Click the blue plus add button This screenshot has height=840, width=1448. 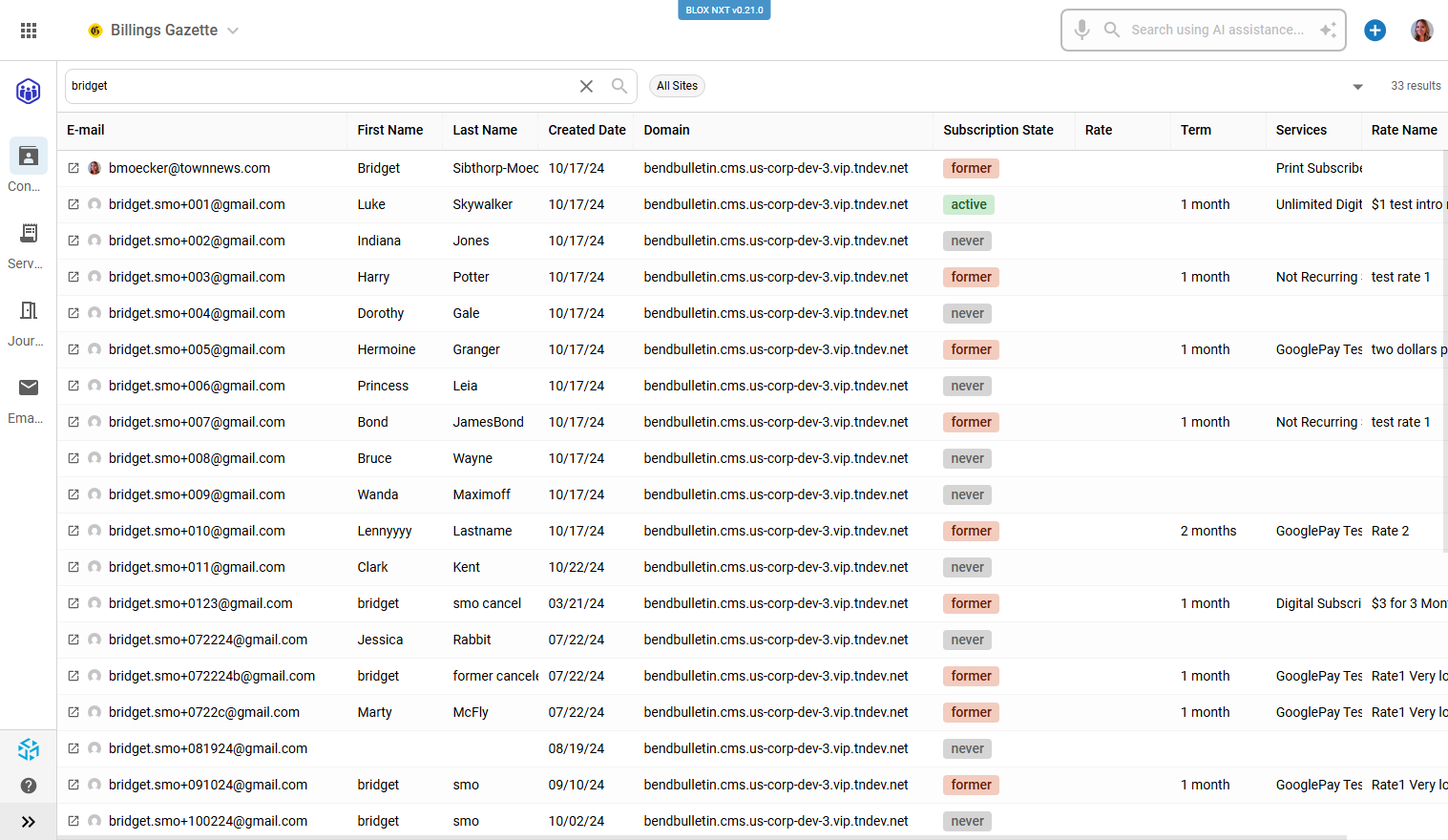[x=1375, y=31]
